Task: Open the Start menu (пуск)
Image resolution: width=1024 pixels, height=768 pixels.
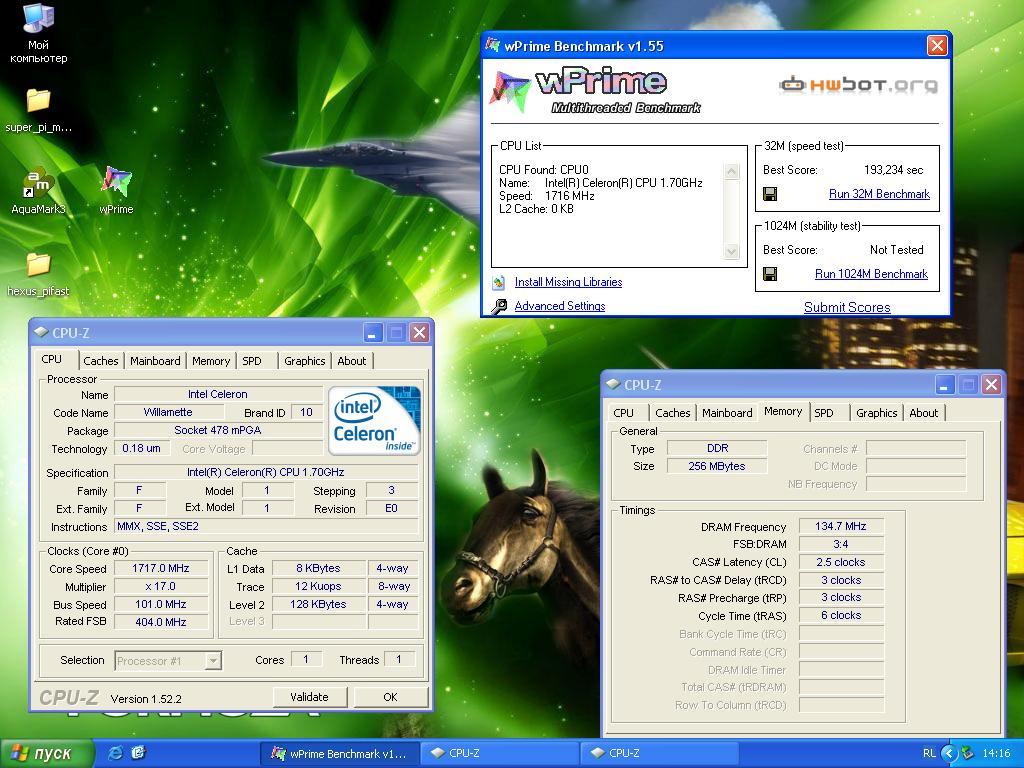Action: 47,753
